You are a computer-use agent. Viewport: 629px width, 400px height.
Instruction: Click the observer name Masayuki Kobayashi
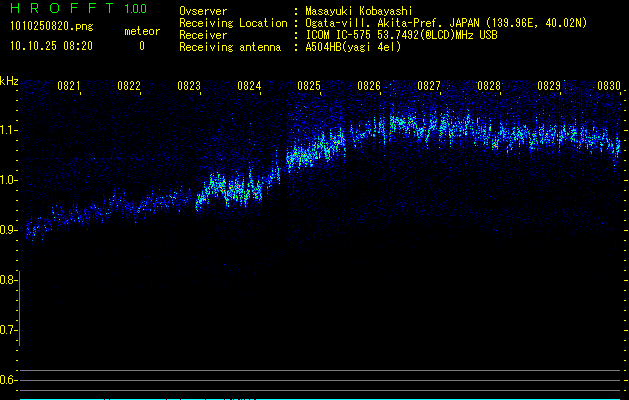coord(359,11)
